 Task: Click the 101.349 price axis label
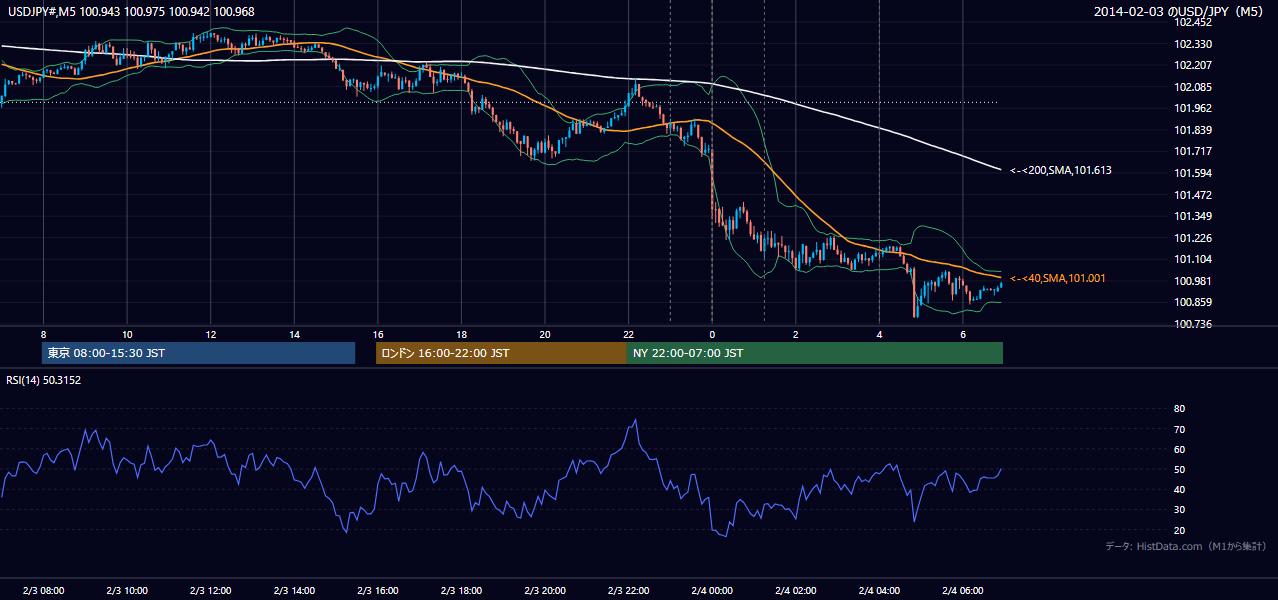coord(1193,216)
